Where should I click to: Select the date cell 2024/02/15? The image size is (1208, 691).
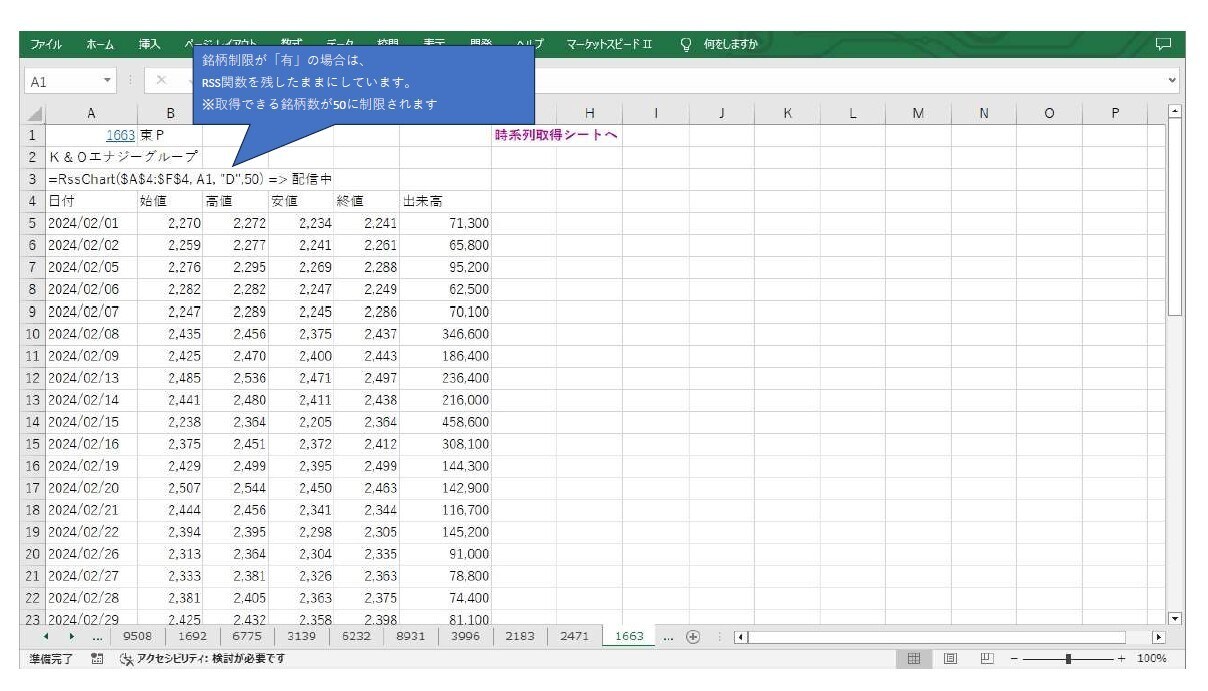click(91, 422)
